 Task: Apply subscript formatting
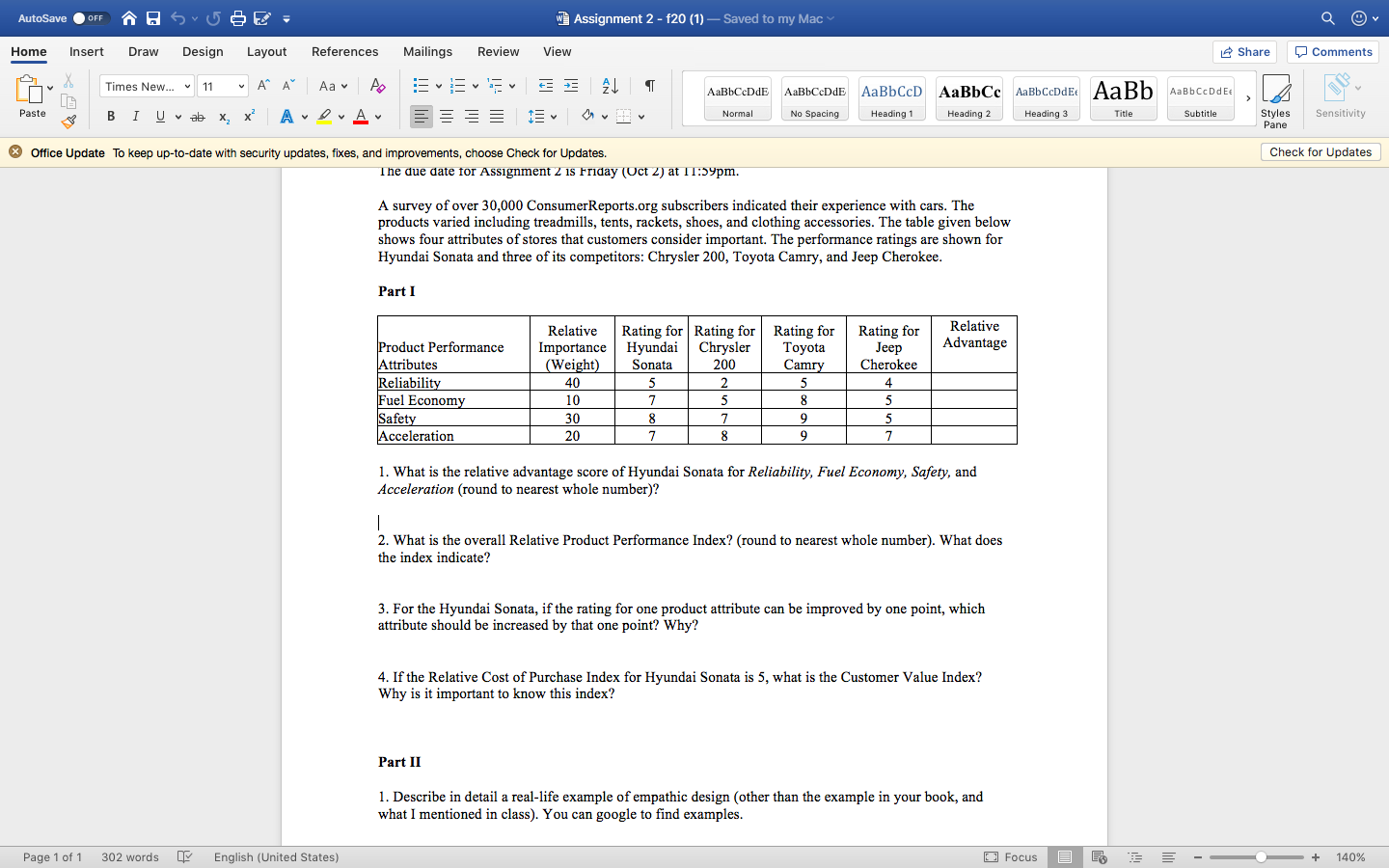point(224,117)
